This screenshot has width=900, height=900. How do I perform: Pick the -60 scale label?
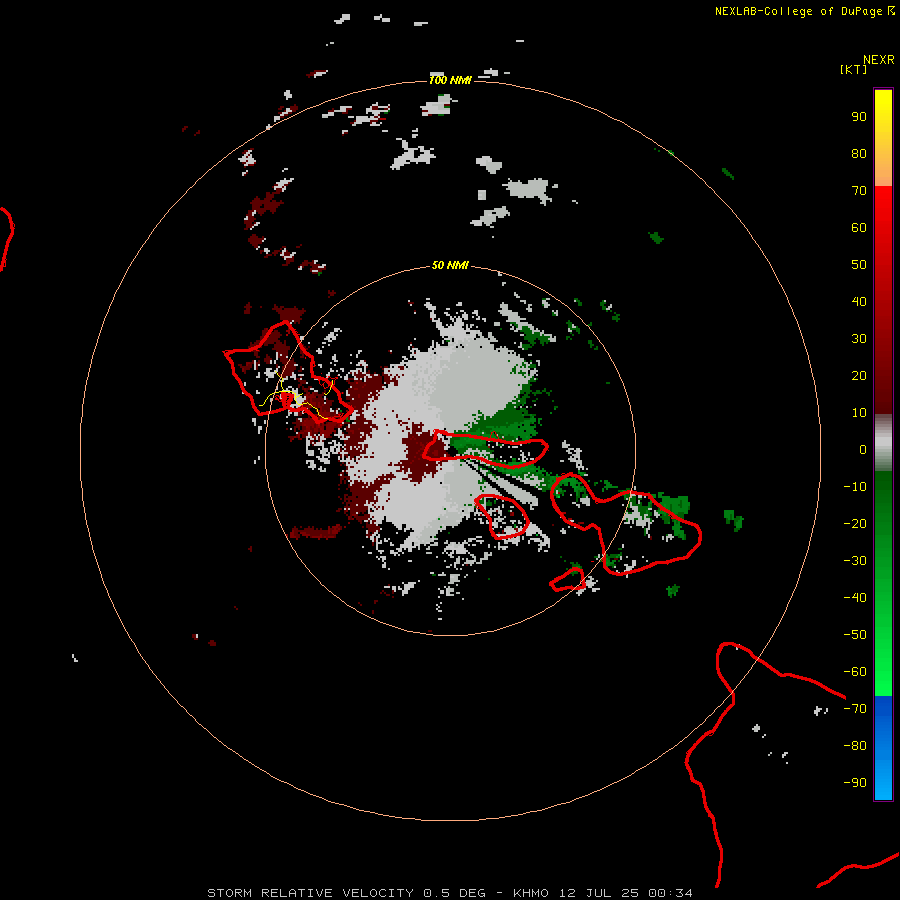click(855, 672)
